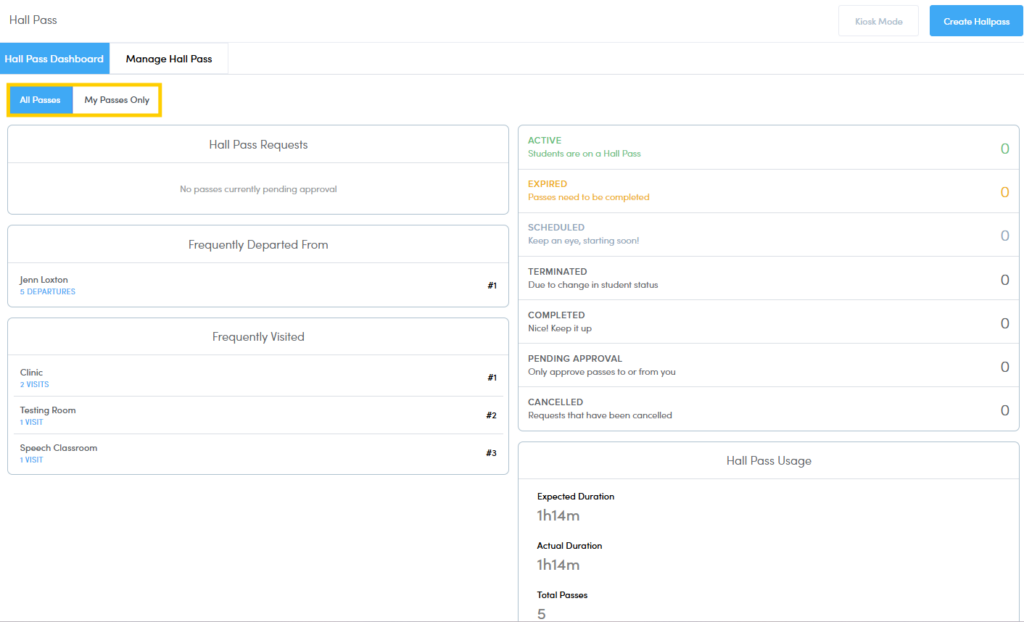Select the Testing Room location name
This screenshot has height=622, width=1024.
point(48,410)
